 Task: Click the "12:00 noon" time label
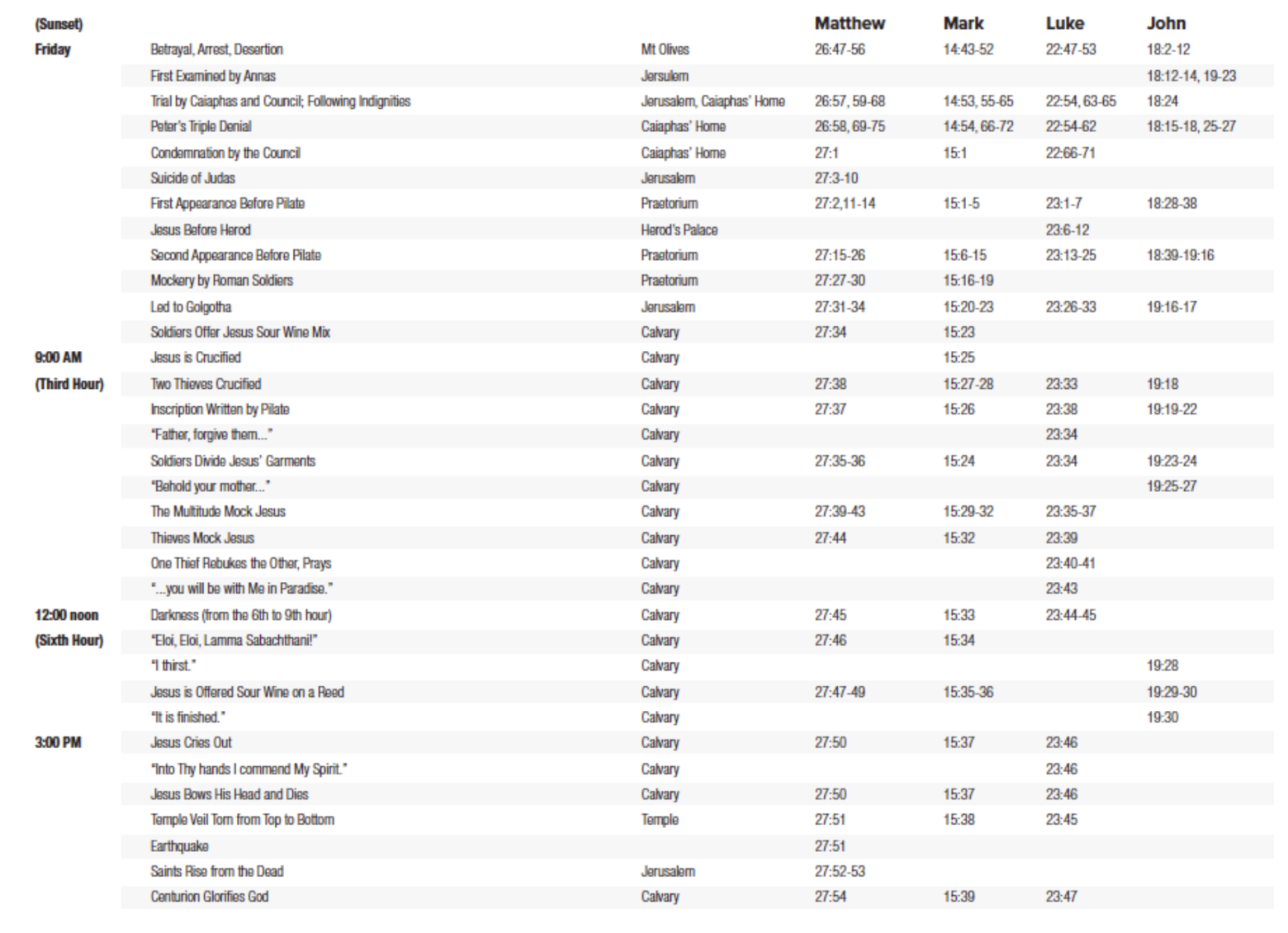point(66,615)
